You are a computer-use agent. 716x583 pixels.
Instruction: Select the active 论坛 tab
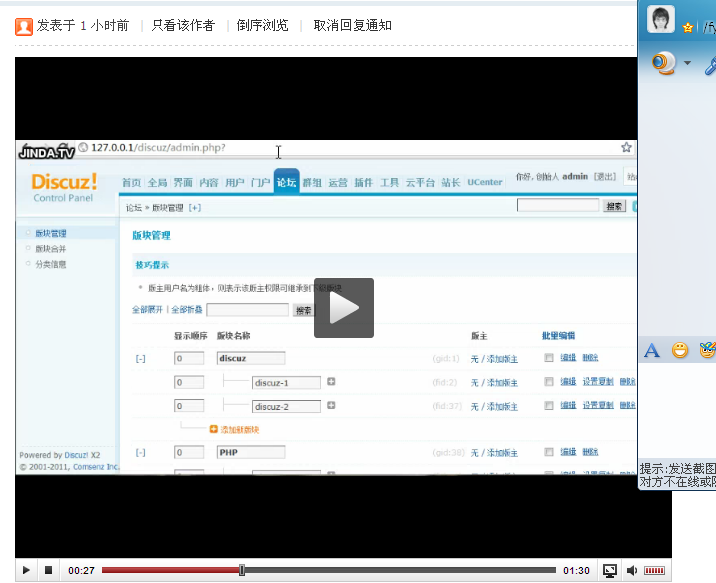(x=287, y=182)
